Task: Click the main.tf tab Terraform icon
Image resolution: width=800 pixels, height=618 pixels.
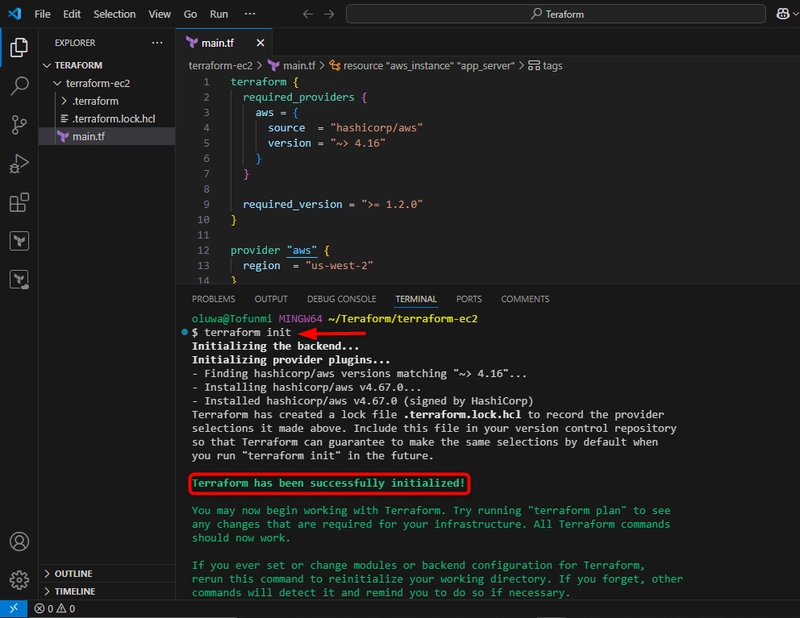Action: (192, 42)
